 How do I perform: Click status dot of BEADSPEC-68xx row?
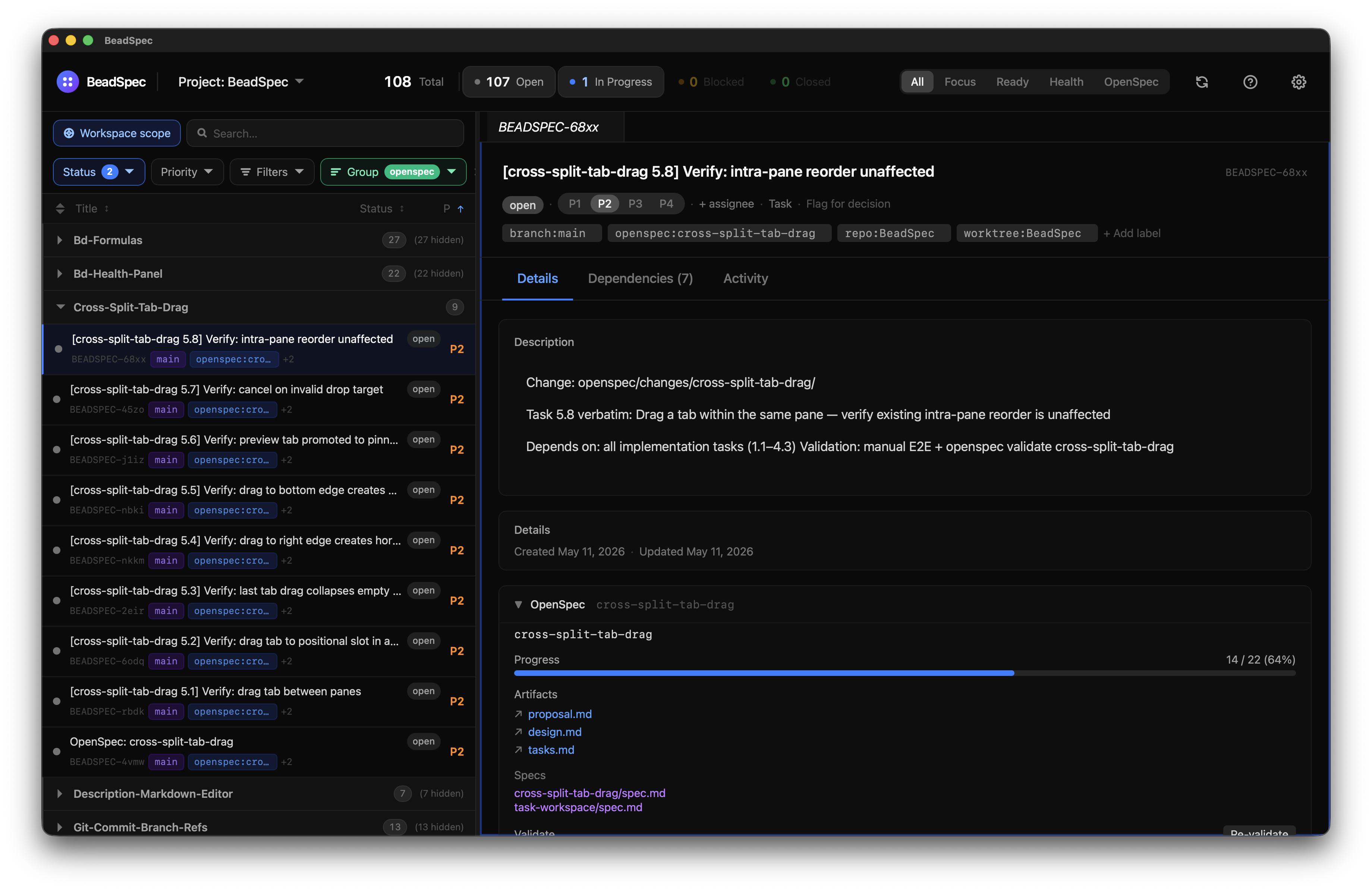pyautogui.click(x=58, y=349)
